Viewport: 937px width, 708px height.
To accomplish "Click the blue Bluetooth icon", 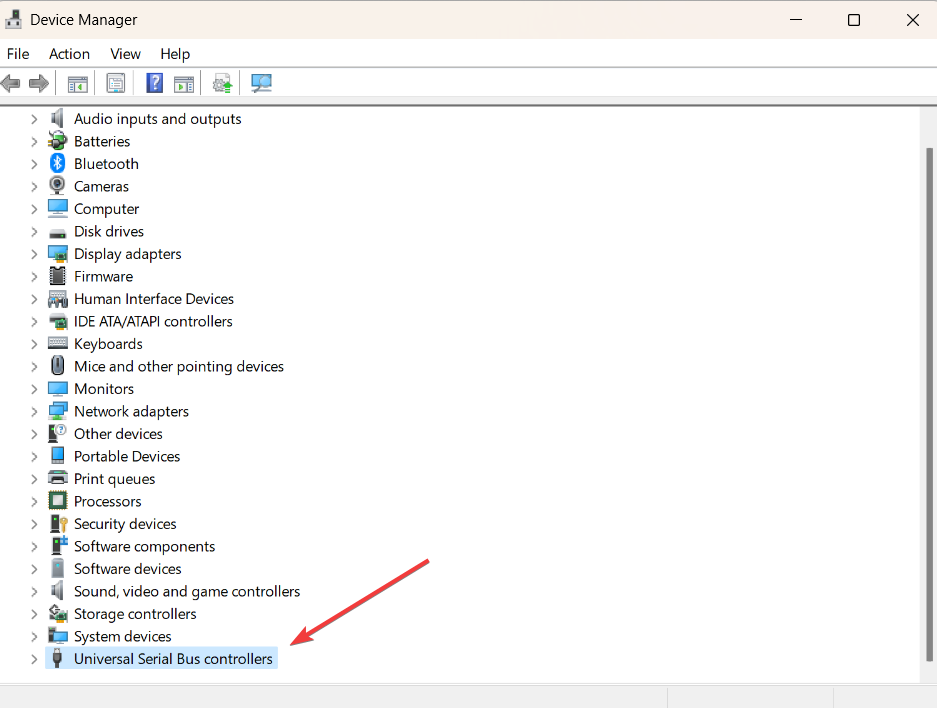I will point(57,163).
